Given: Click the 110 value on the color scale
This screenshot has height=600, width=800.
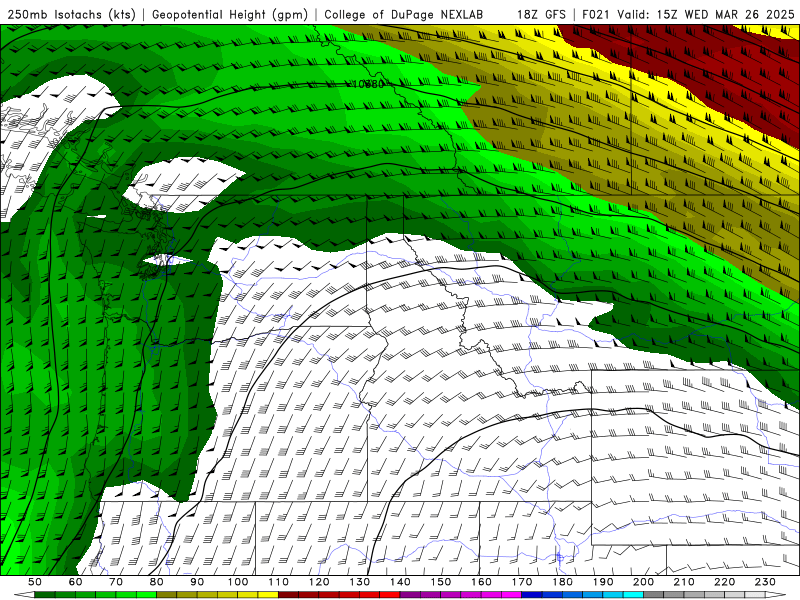Looking at the screenshot, I should 278,582.
